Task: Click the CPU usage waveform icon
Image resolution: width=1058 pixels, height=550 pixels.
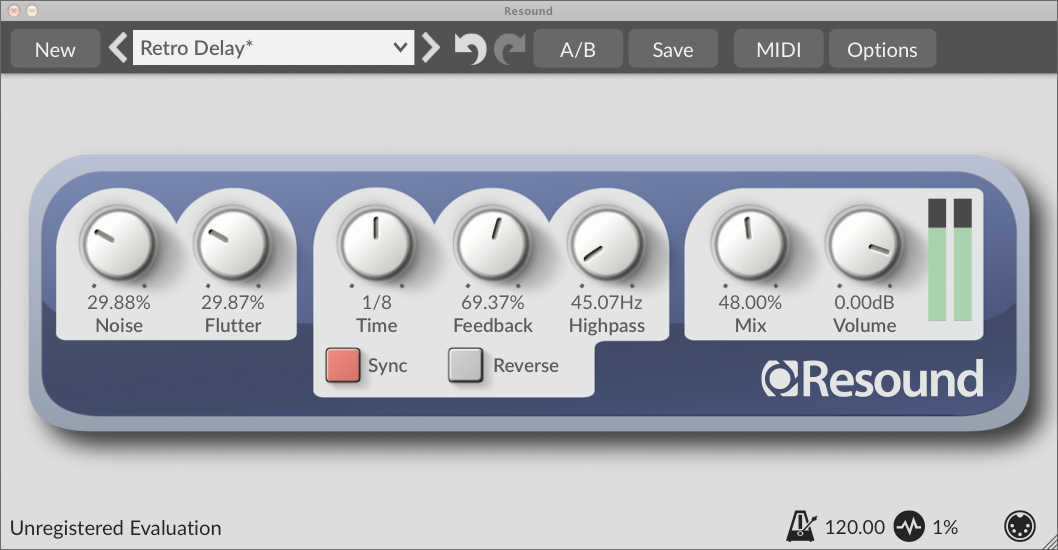Action: (x=910, y=526)
